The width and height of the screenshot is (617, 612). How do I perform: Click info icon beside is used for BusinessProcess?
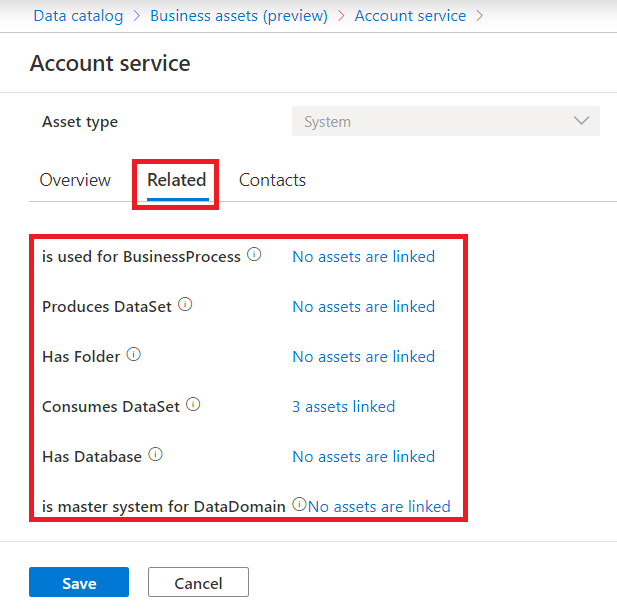click(254, 255)
